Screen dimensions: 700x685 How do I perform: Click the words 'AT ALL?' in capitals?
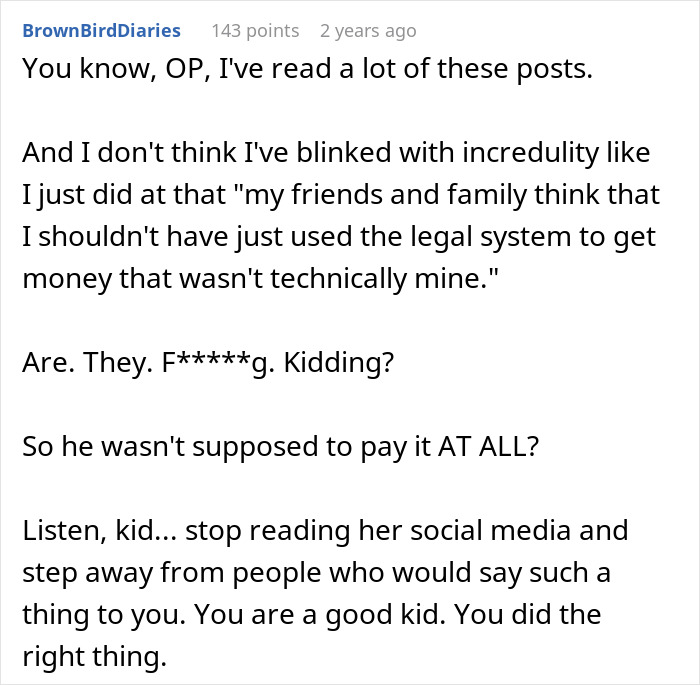coord(489,446)
